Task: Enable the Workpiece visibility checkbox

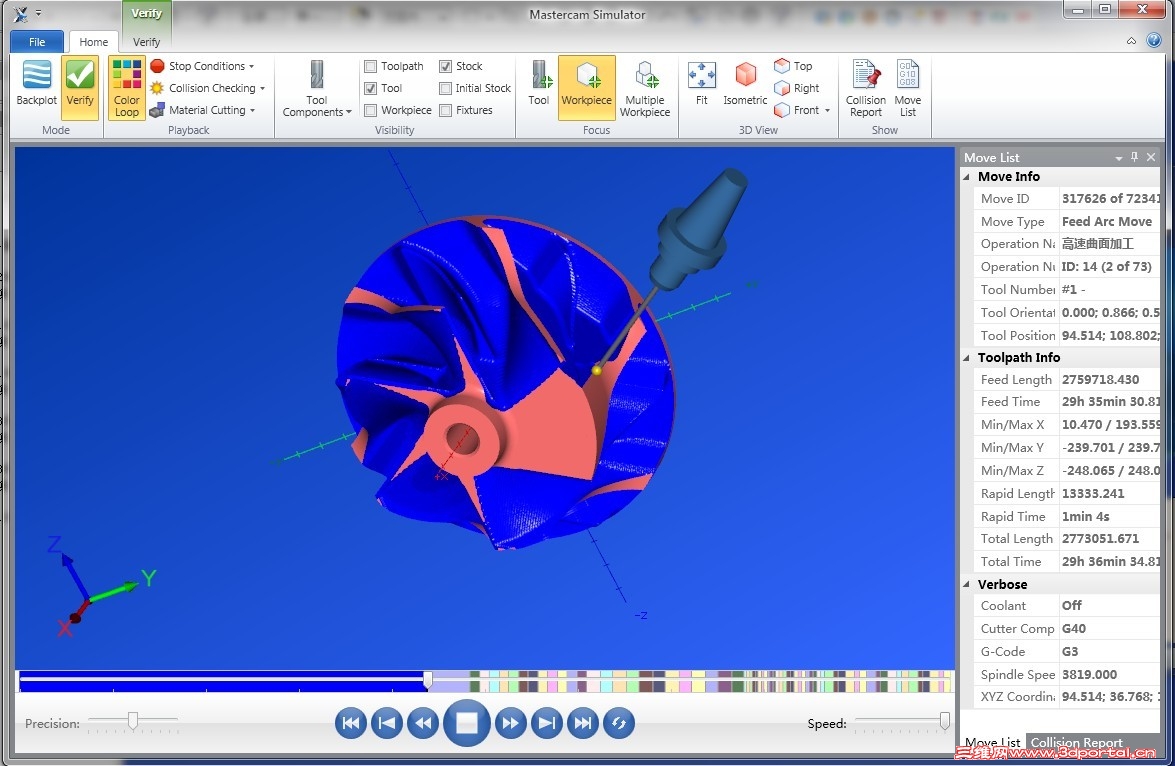Action: (370, 110)
